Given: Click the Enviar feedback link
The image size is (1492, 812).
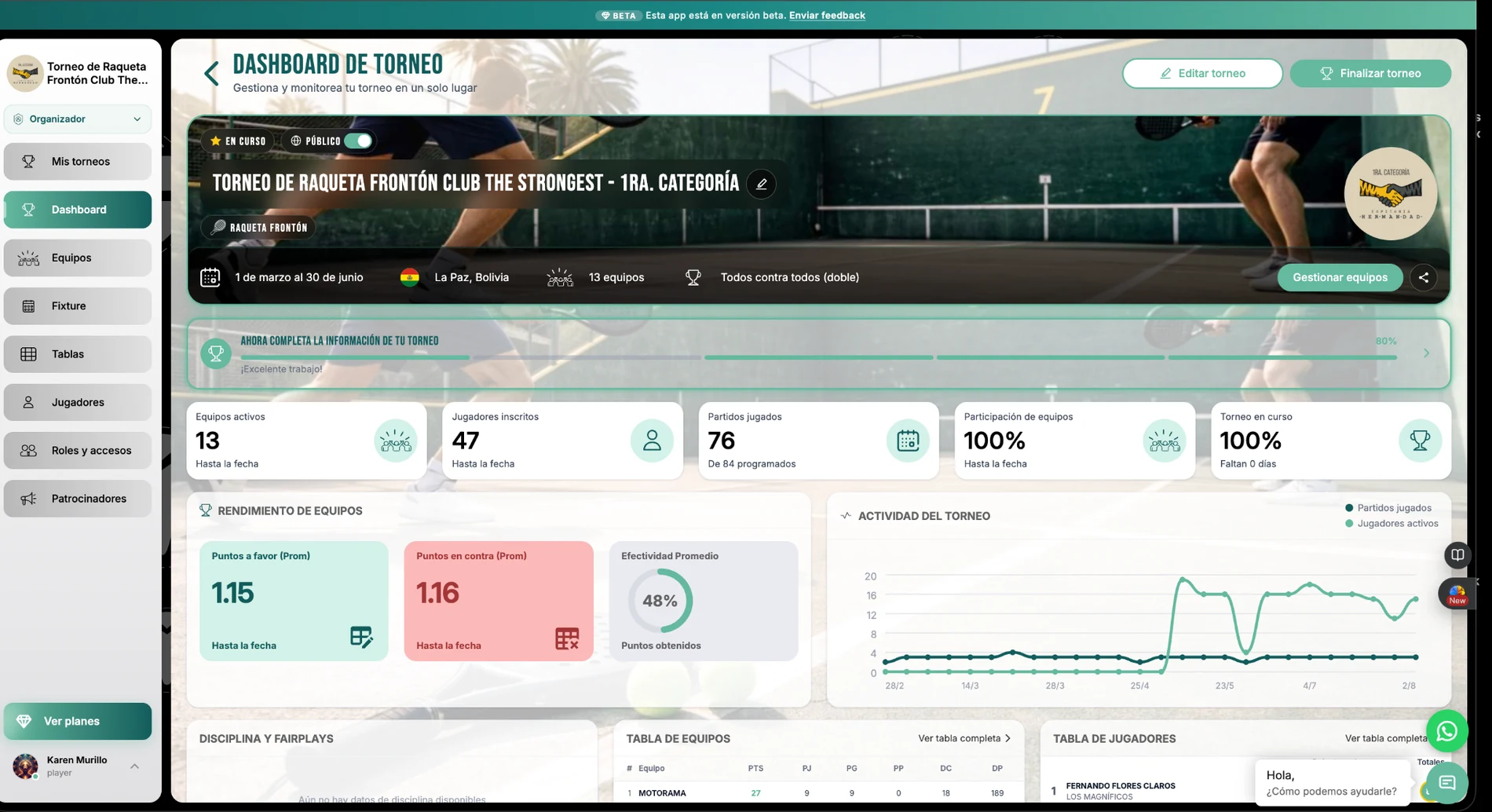Looking at the screenshot, I should 827,15.
